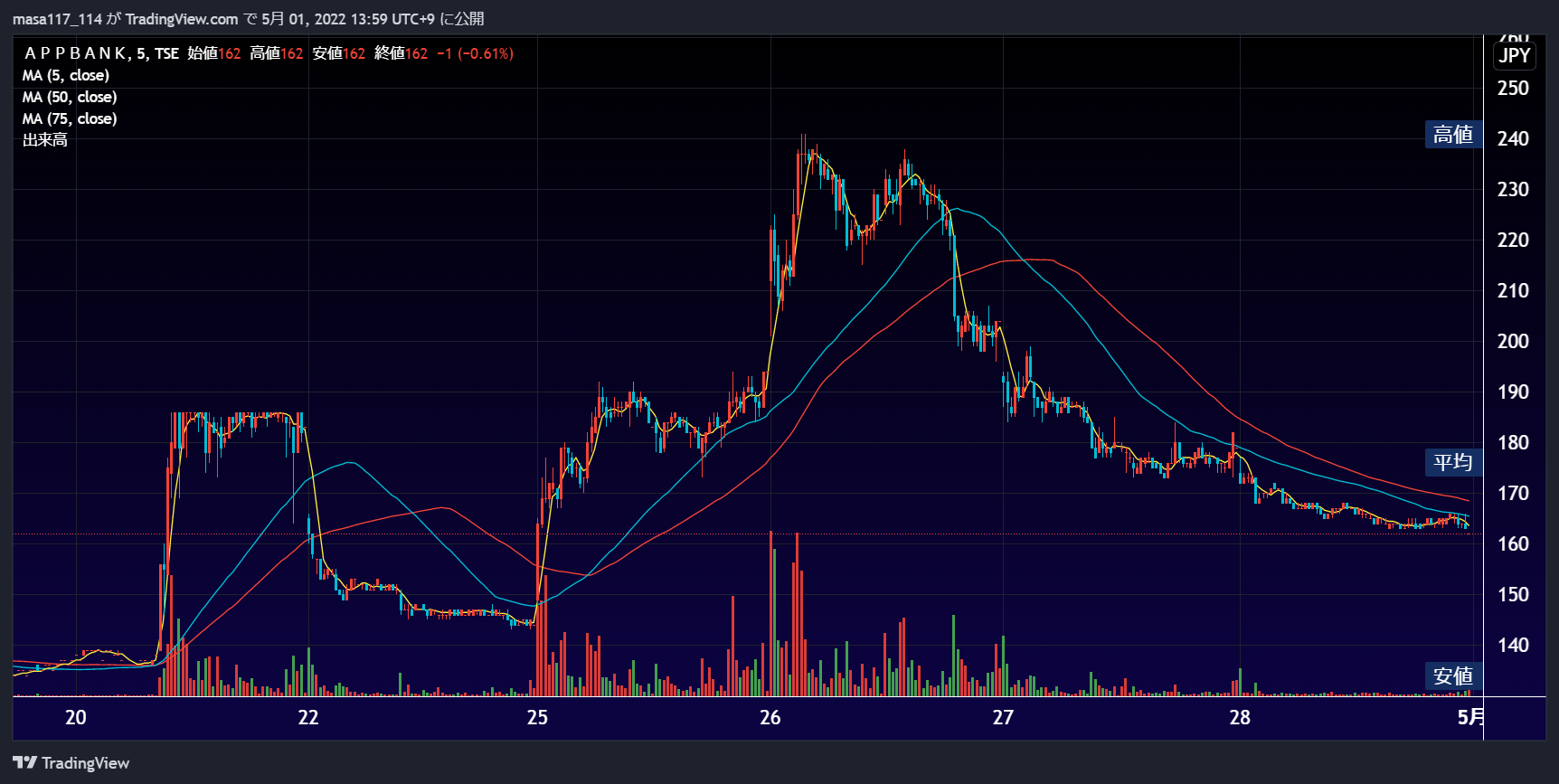
Task: Click the 終値162 close value in legend
Action: click(x=402, y=53)
